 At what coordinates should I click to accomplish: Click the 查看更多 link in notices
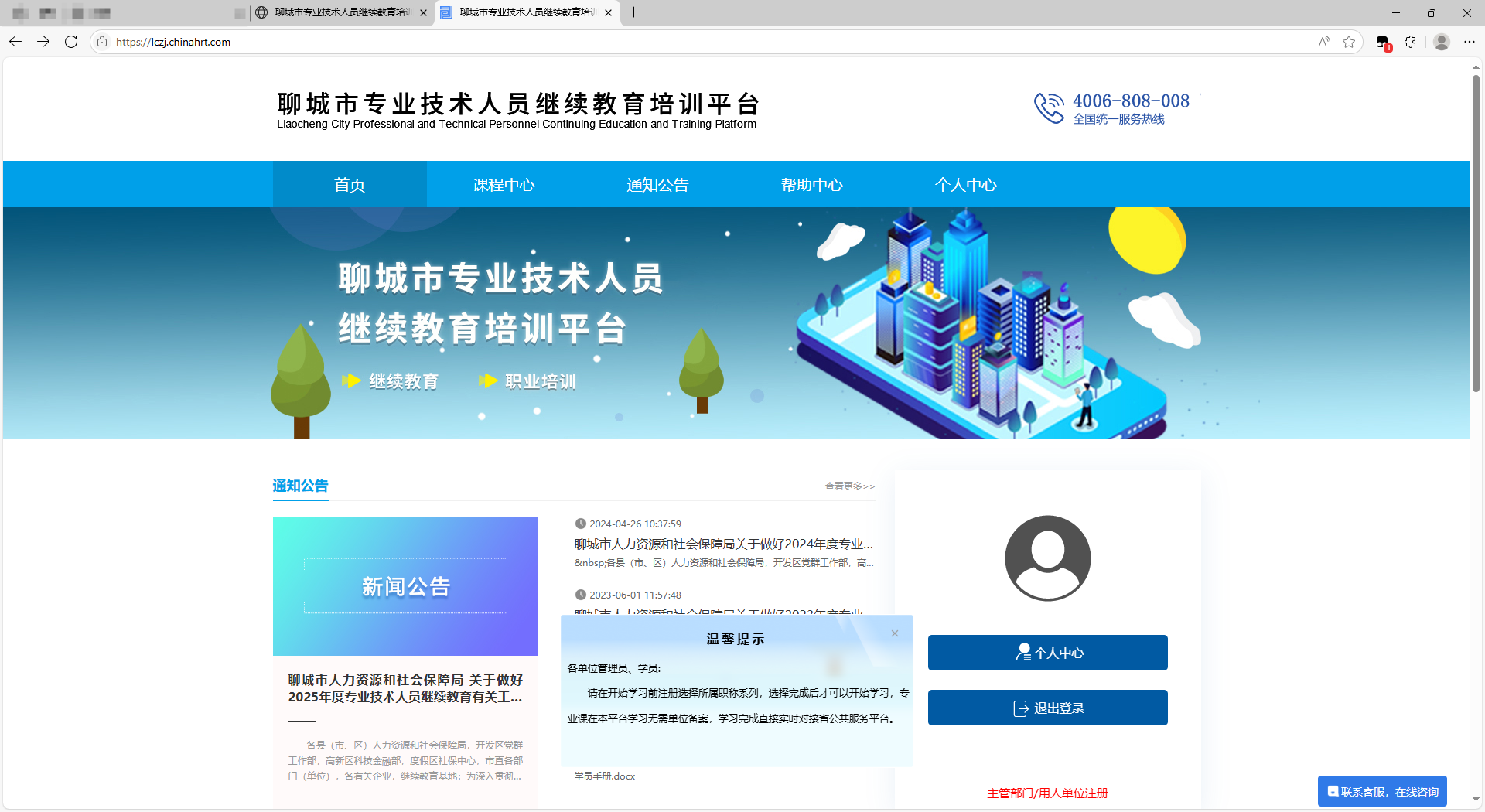[x=849, y=486]
